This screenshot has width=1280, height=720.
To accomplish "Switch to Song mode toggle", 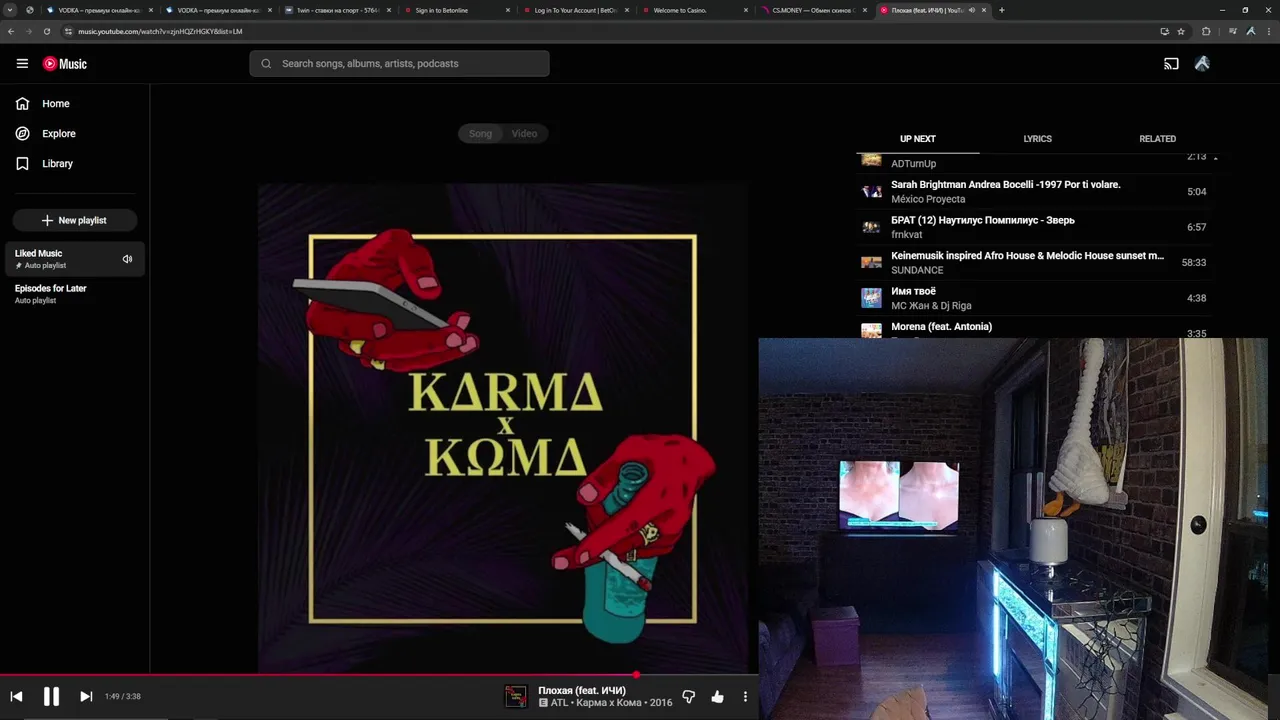I will tap(481, 134).
